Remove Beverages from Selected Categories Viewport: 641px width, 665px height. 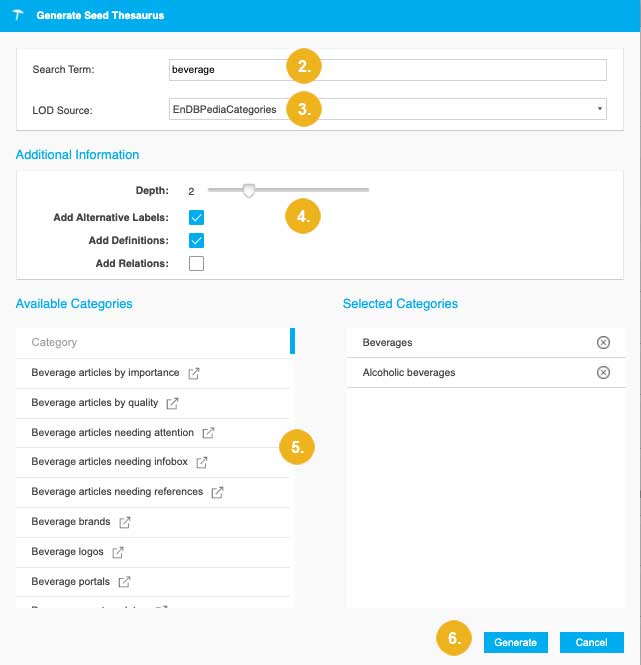(x=603, y=343)
